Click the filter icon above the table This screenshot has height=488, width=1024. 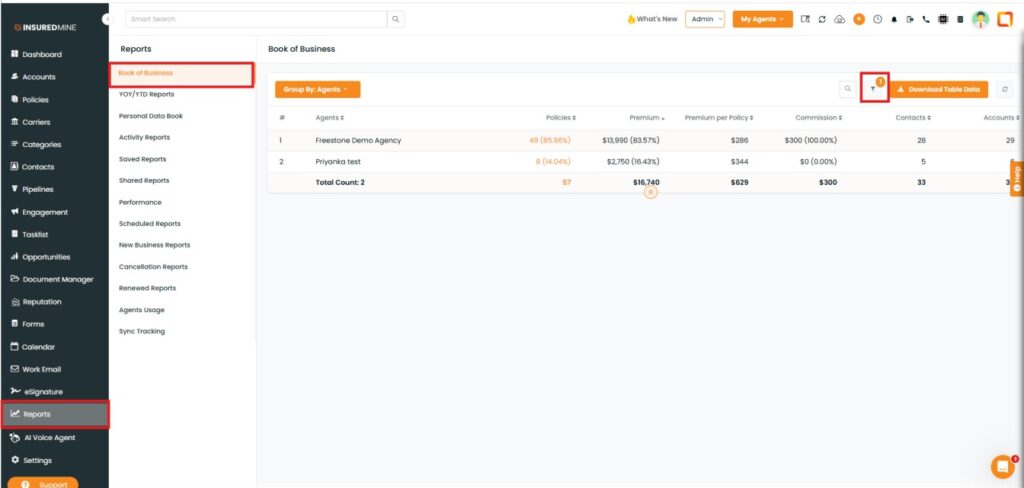[873, 89]
